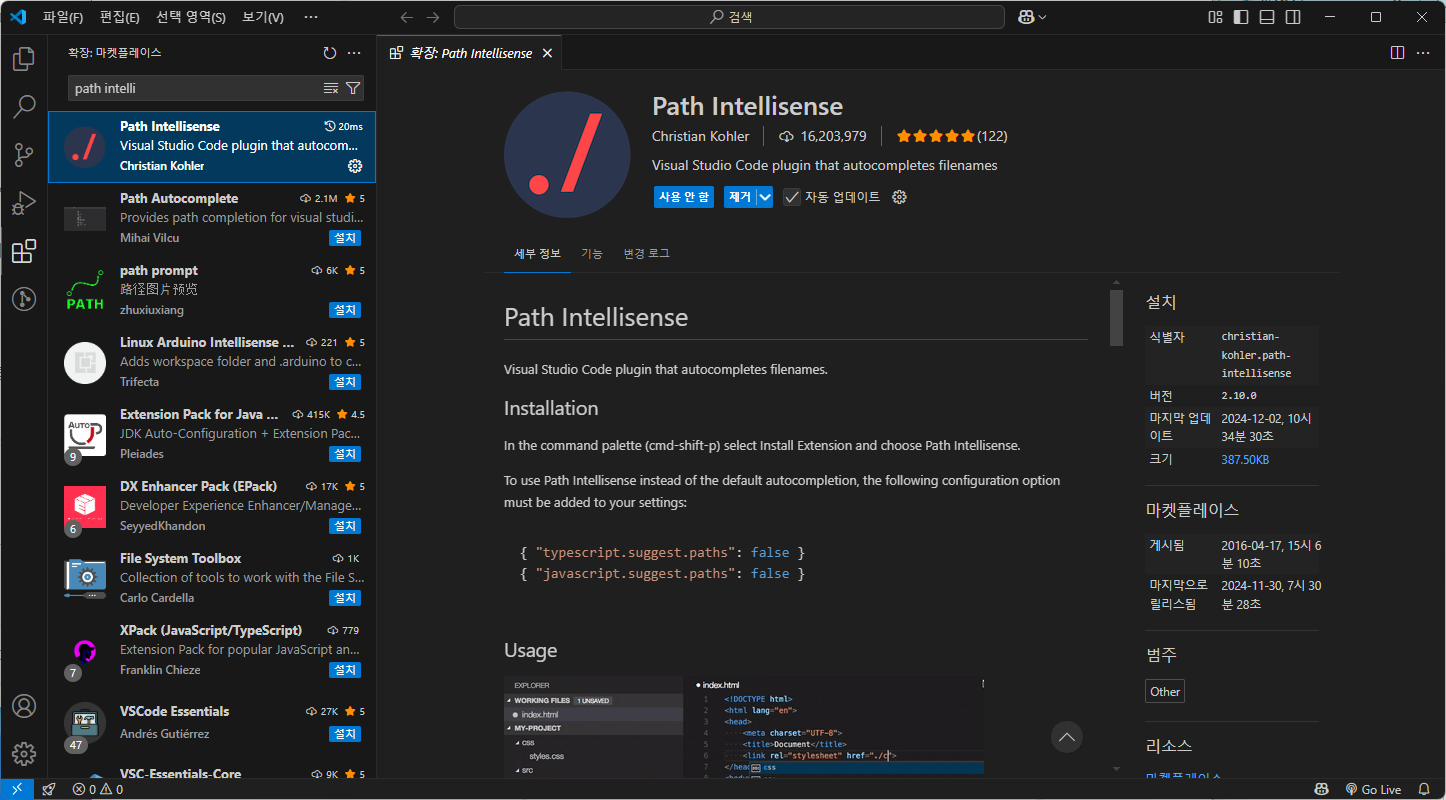Screen dimensions: 1446x800
Task: Open the extensions view more actions menu
Action: click(354, 53)
